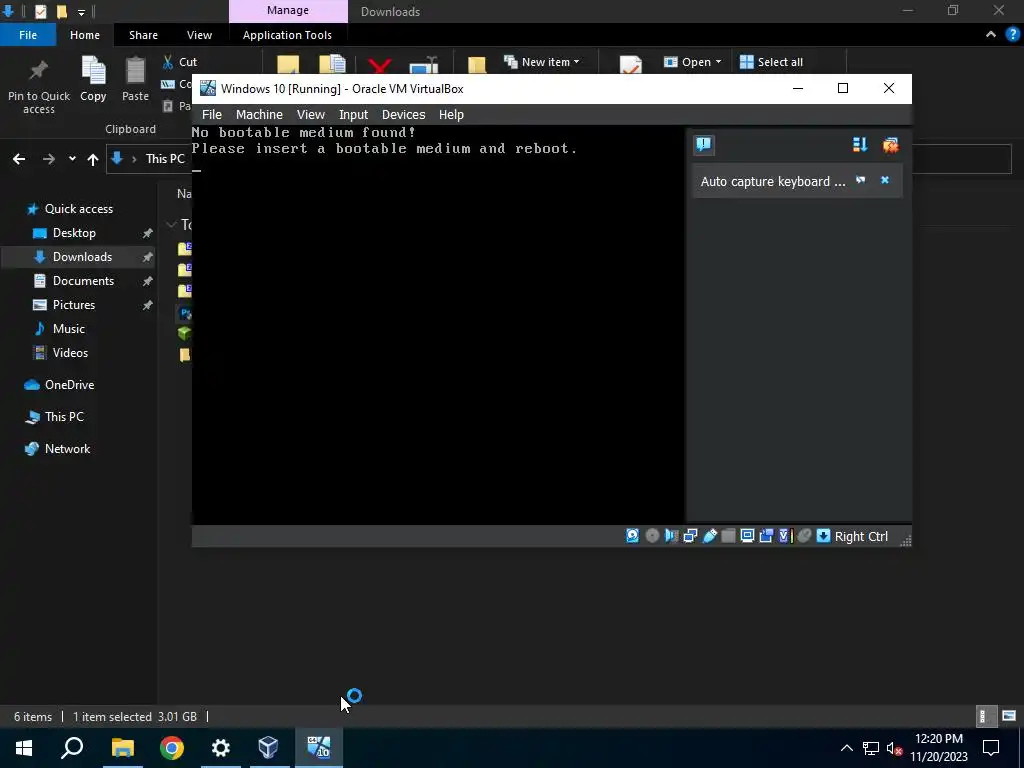This screenshot has width=1024, height=768.
Task: Click the USB devices indicator in VirtualBox status bar
Action: [709, 536]
